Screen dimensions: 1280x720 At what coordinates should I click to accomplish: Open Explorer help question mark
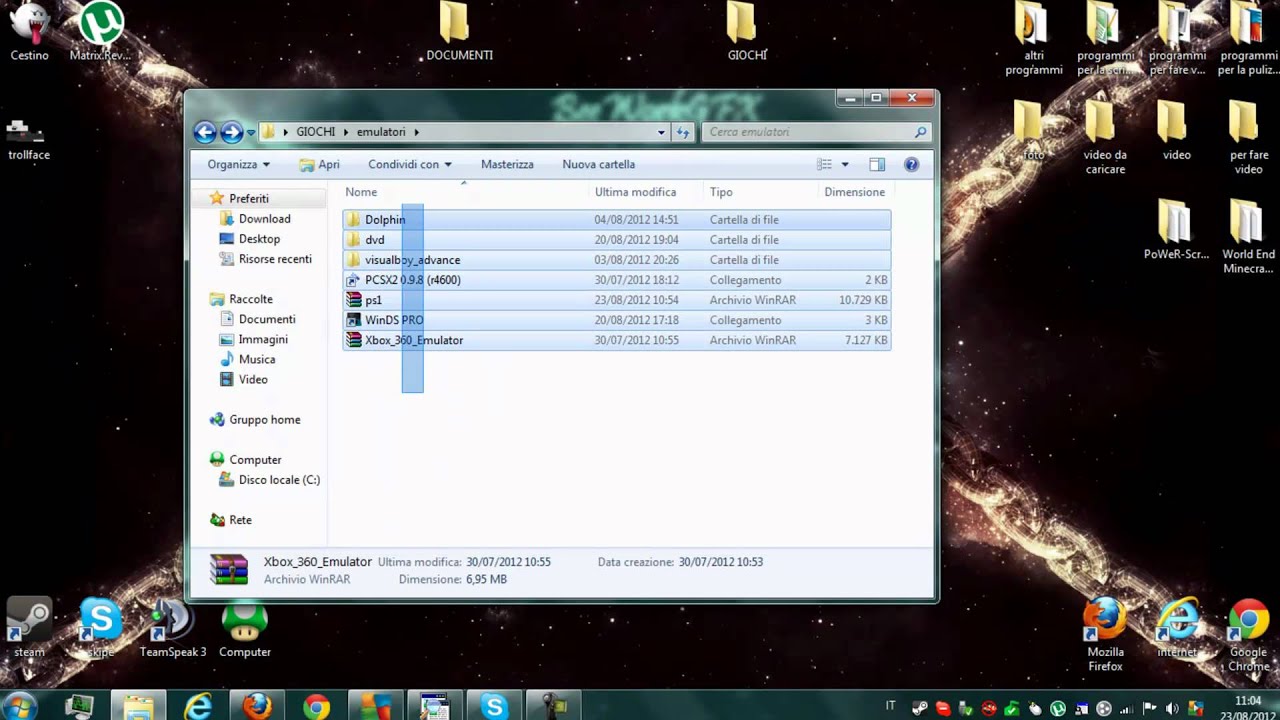[x=911, y=164]
